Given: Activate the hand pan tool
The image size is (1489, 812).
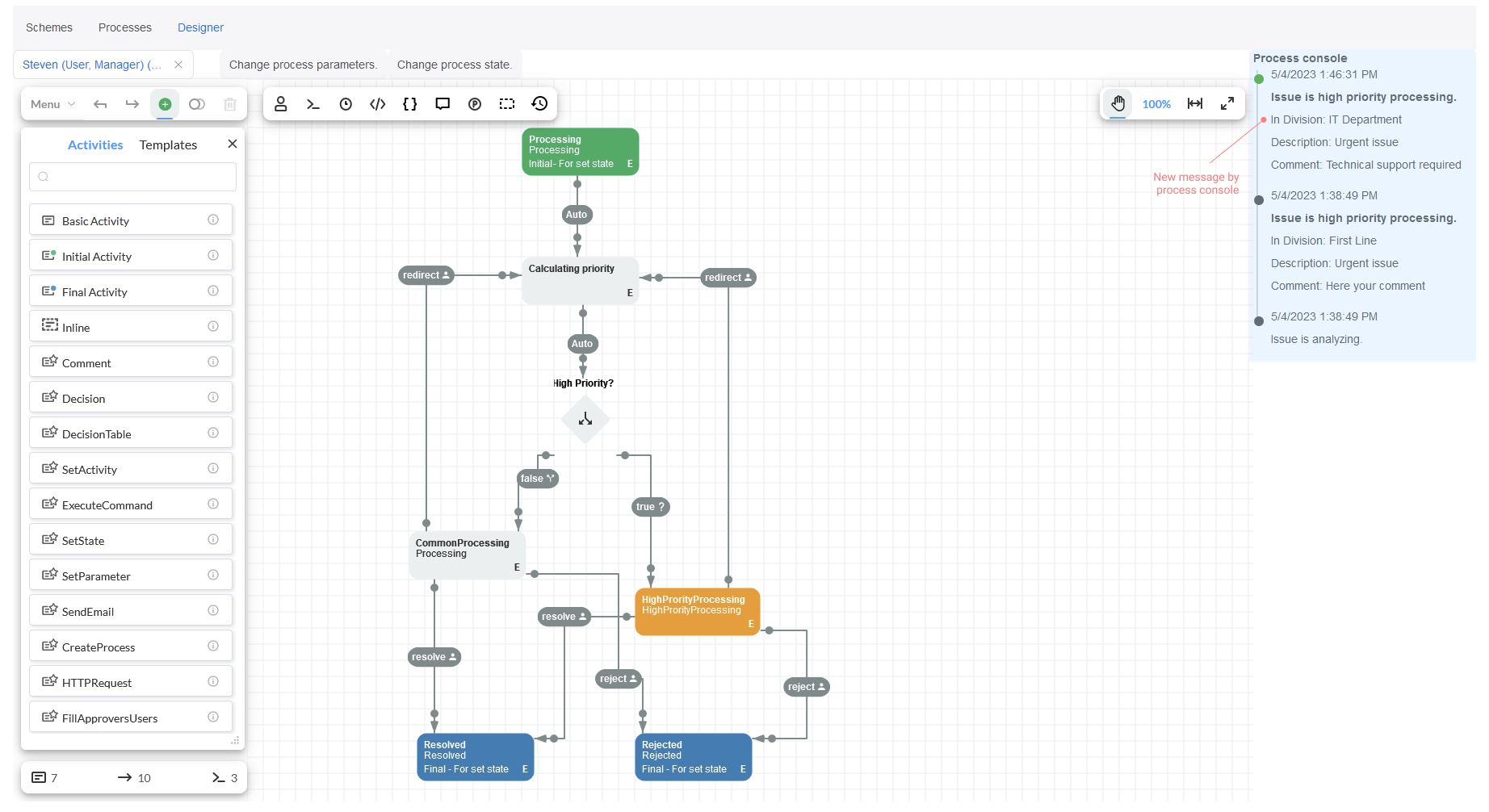Looking at the screenshot, I should (1118, 103).
